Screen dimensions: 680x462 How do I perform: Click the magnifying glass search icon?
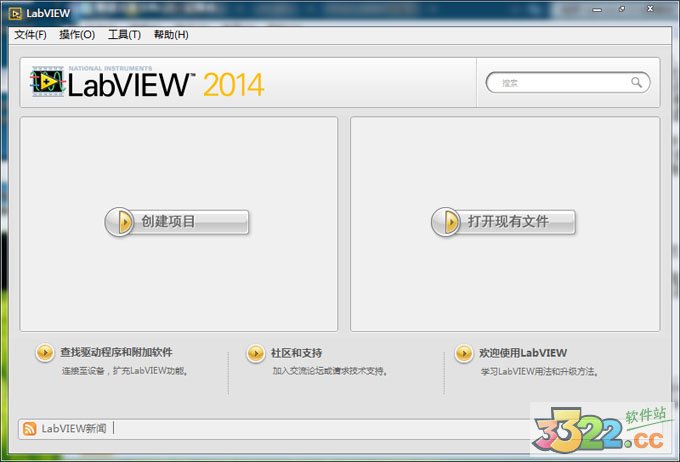(636, 82)
